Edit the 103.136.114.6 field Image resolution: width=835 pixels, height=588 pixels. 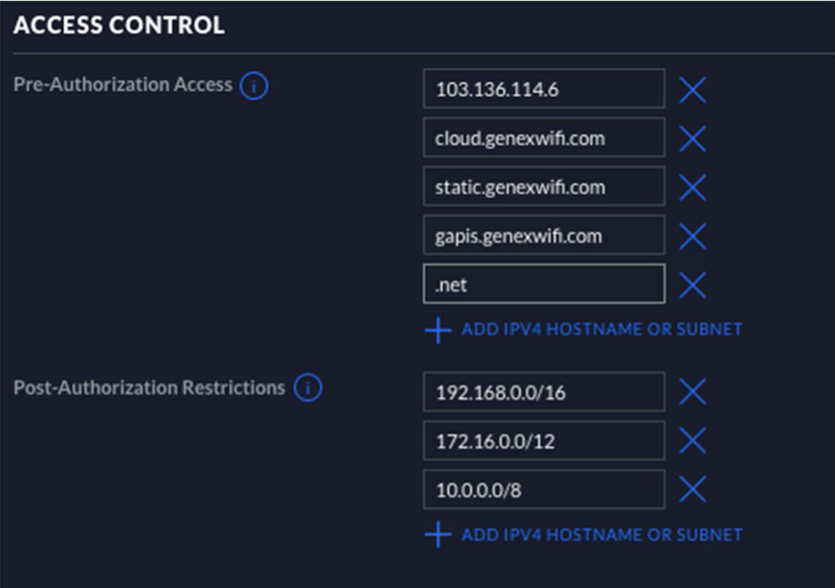pos(544,88)
